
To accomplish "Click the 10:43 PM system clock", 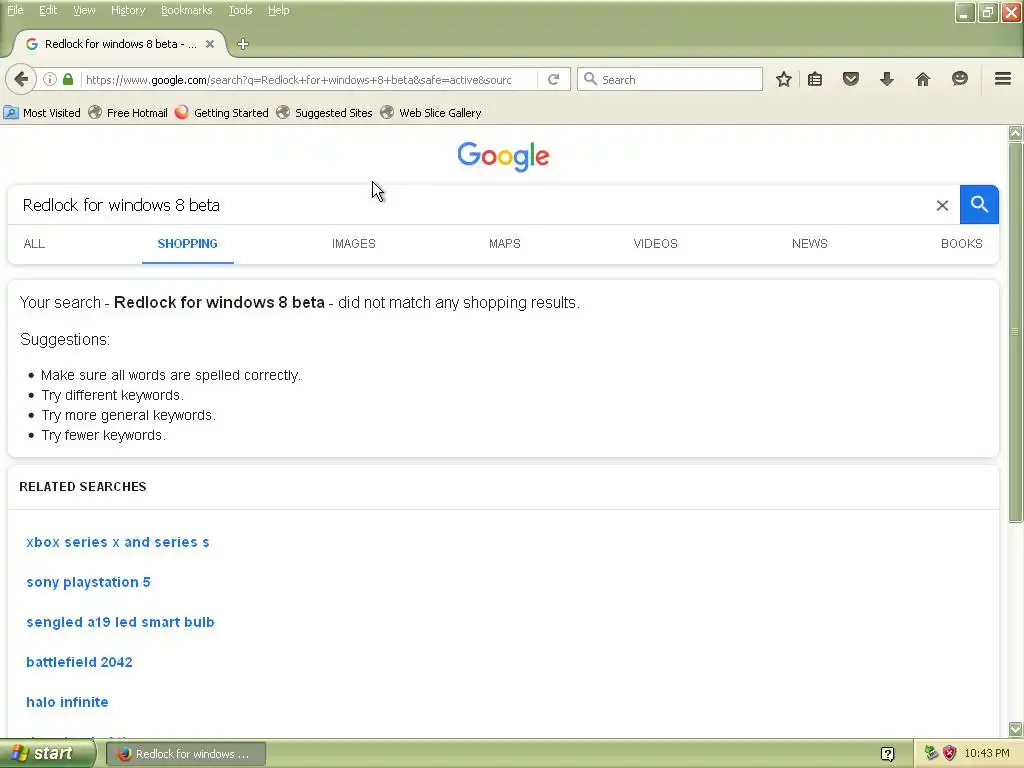I will pos(987,754).
